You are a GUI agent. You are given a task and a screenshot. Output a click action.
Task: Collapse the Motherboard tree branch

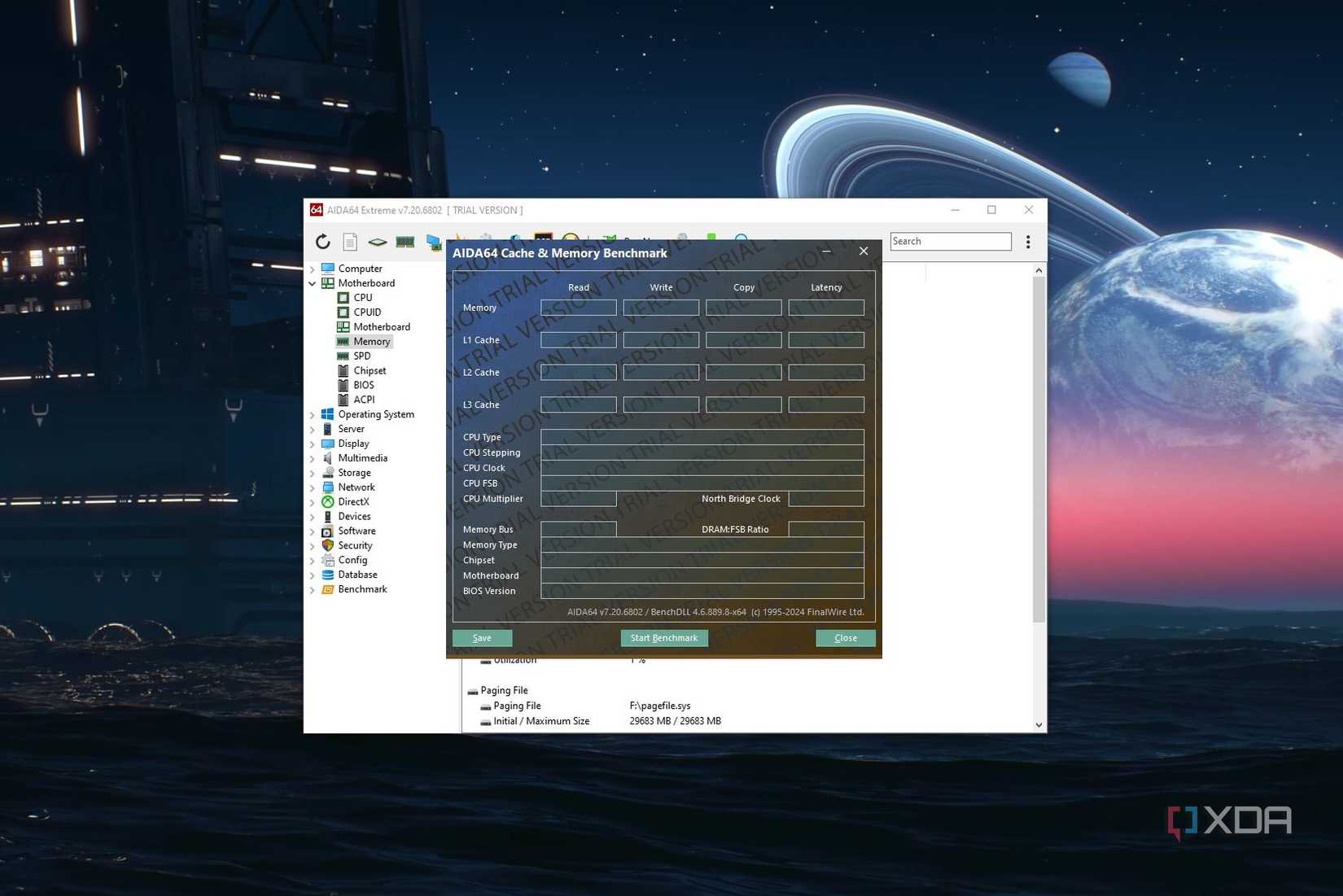point(313,283)
